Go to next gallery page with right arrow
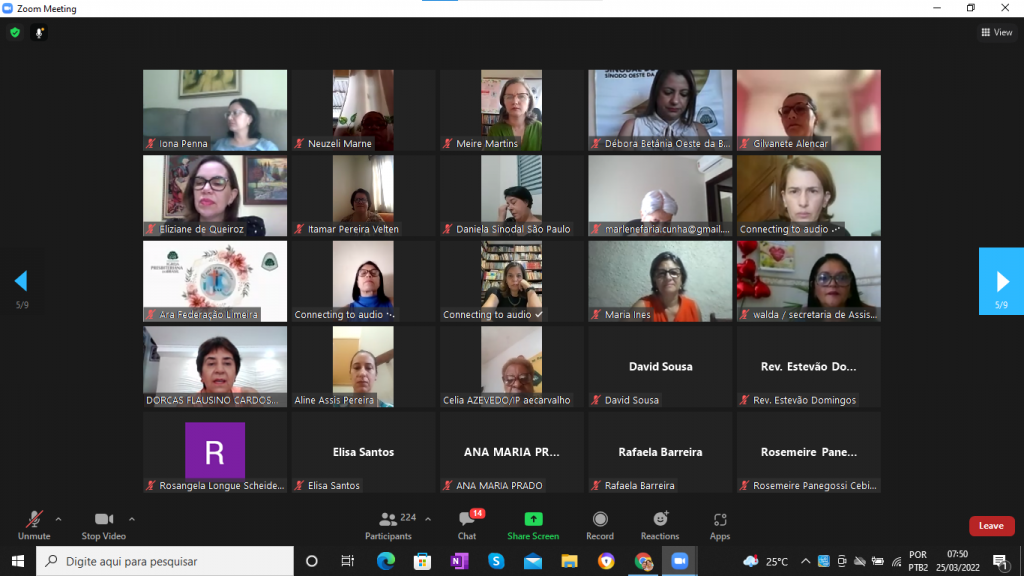Screen dimensions: 1024x576 (x=1001, y=282)
